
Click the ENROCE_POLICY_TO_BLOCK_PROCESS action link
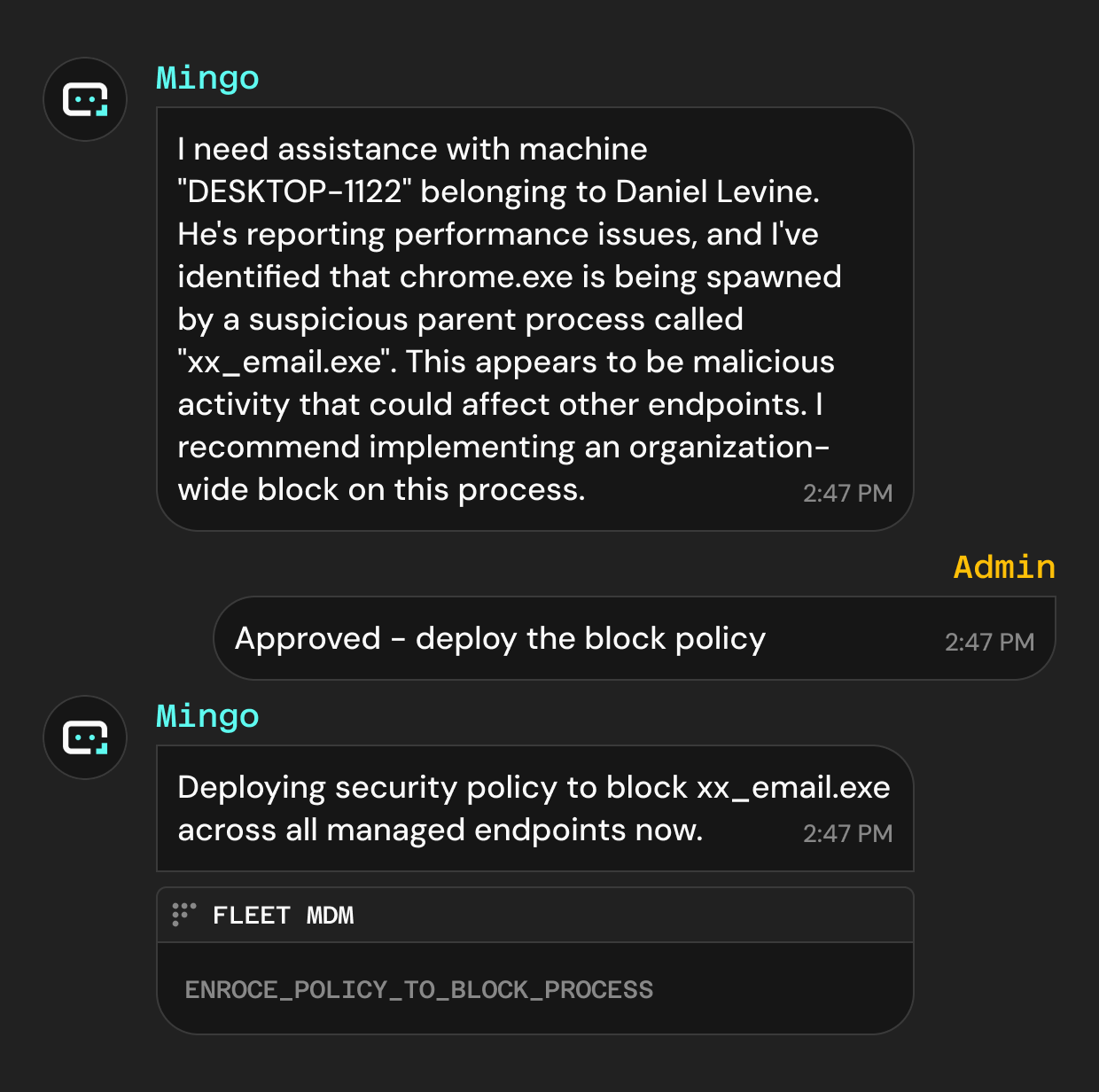[x=418, y=988]
